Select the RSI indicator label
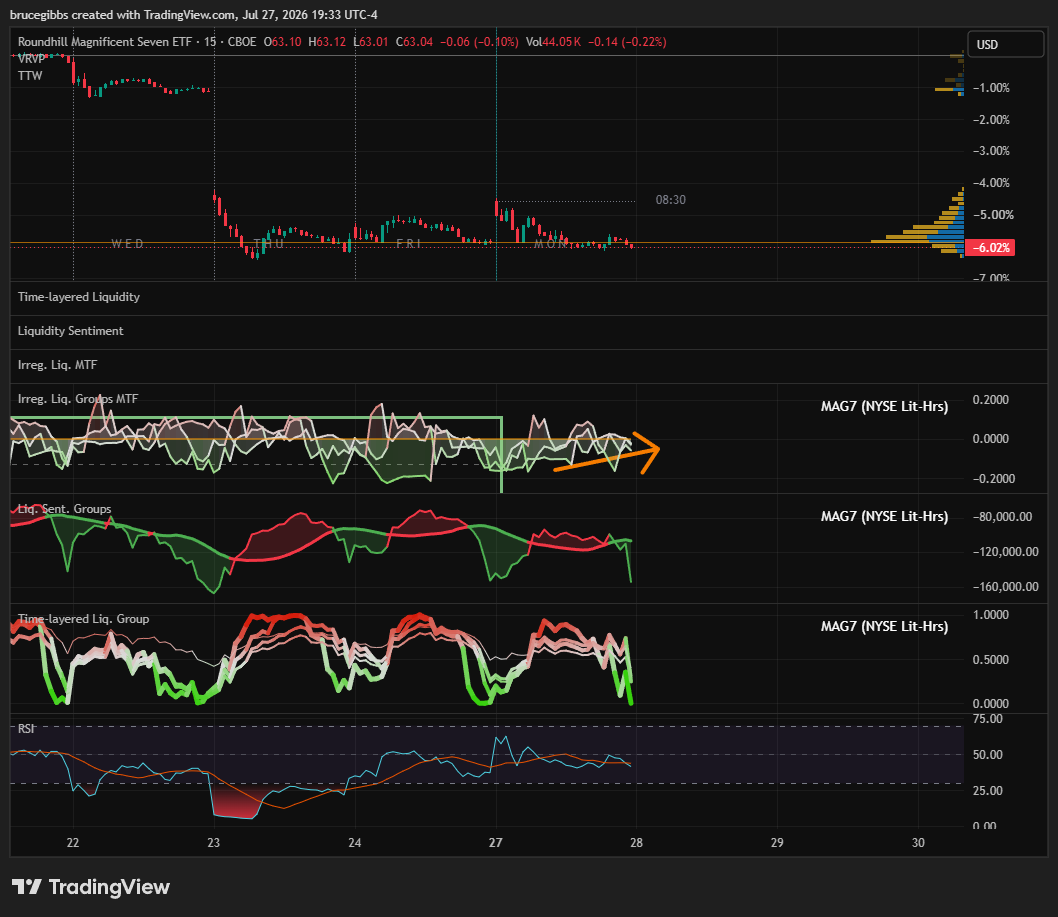Viewport: 1058px width, 917px height. tap(26, 728)
